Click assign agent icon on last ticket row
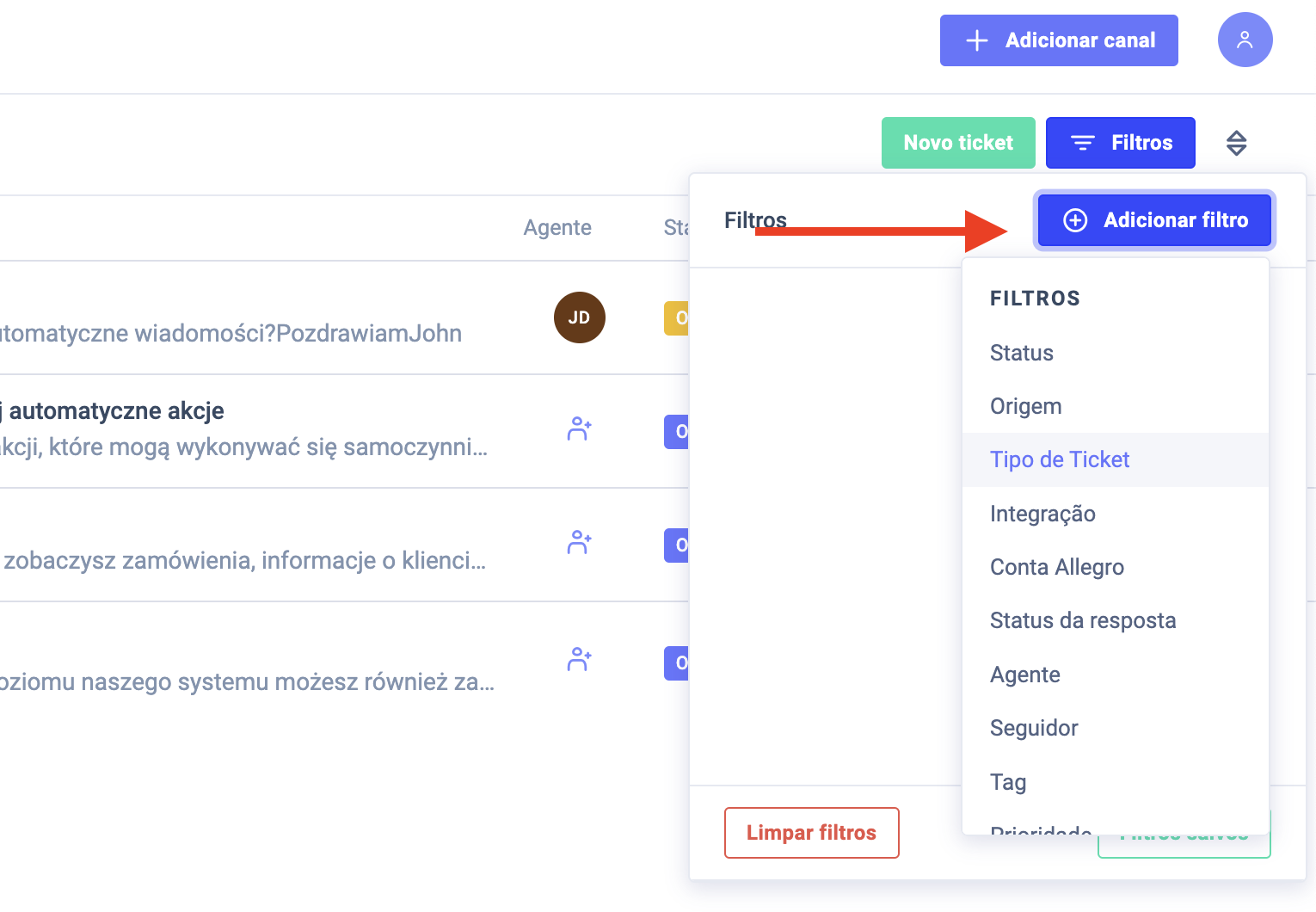Screen dimensions: 1316x912 (579, 659)
